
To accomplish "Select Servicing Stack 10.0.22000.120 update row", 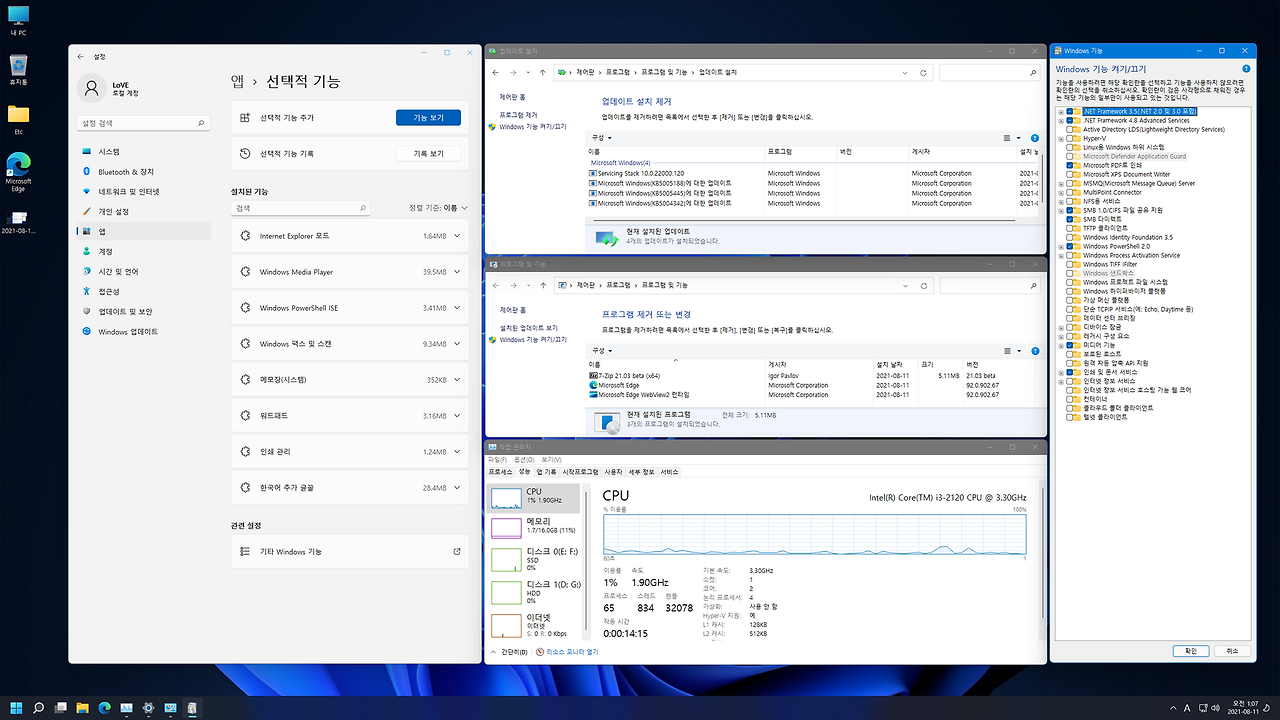I will [x=815, y=173].
